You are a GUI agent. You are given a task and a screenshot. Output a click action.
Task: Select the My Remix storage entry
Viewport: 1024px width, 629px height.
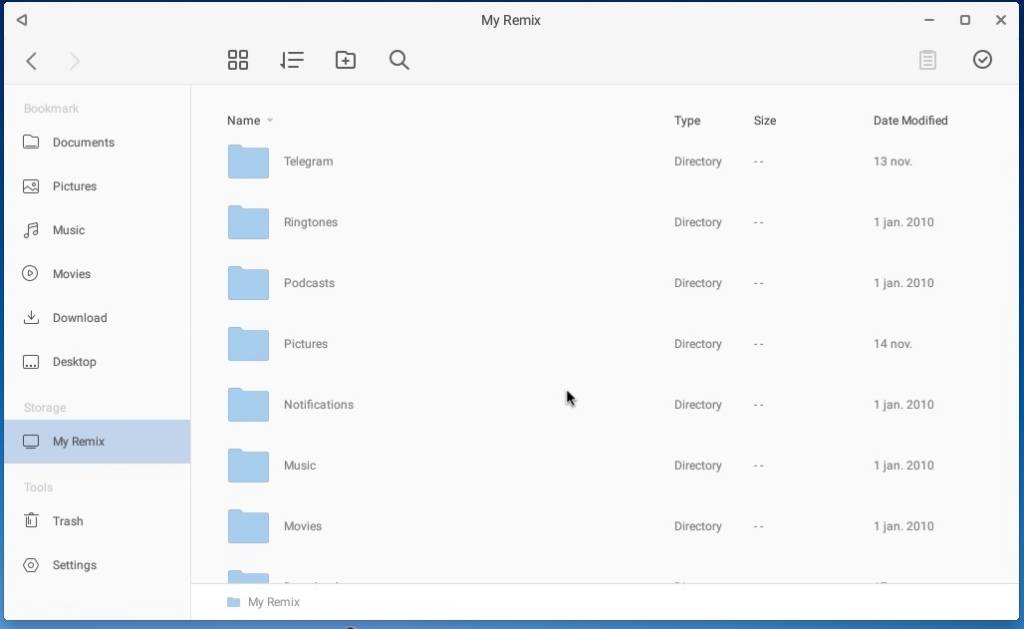(77, 441)
